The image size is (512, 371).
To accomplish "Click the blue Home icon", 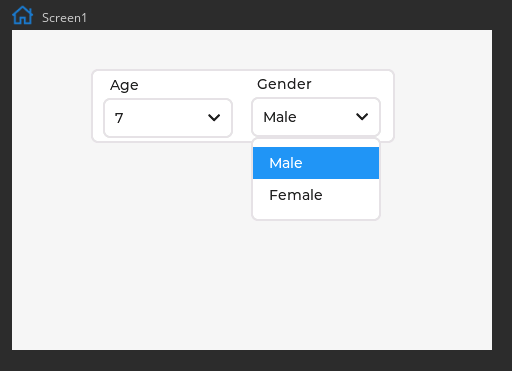I will click(x=22, y=15).
